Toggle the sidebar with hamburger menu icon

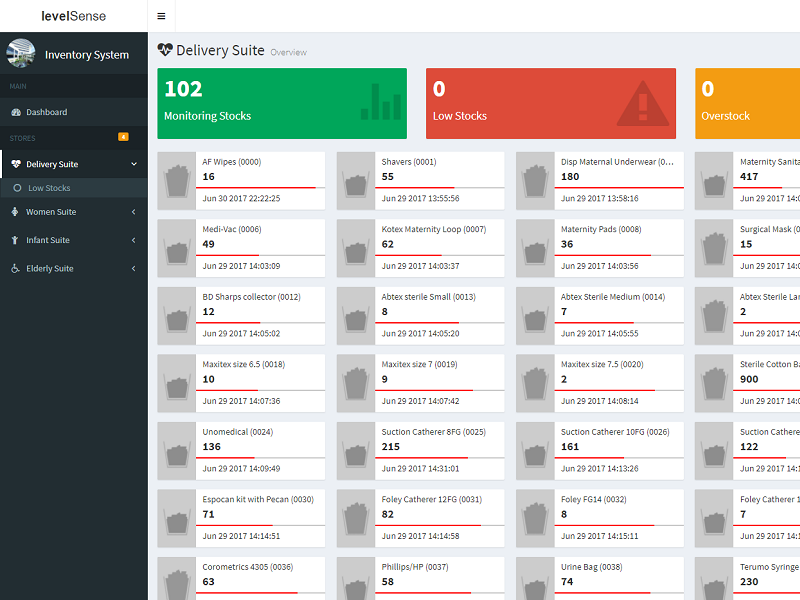(x=162, y=16)
